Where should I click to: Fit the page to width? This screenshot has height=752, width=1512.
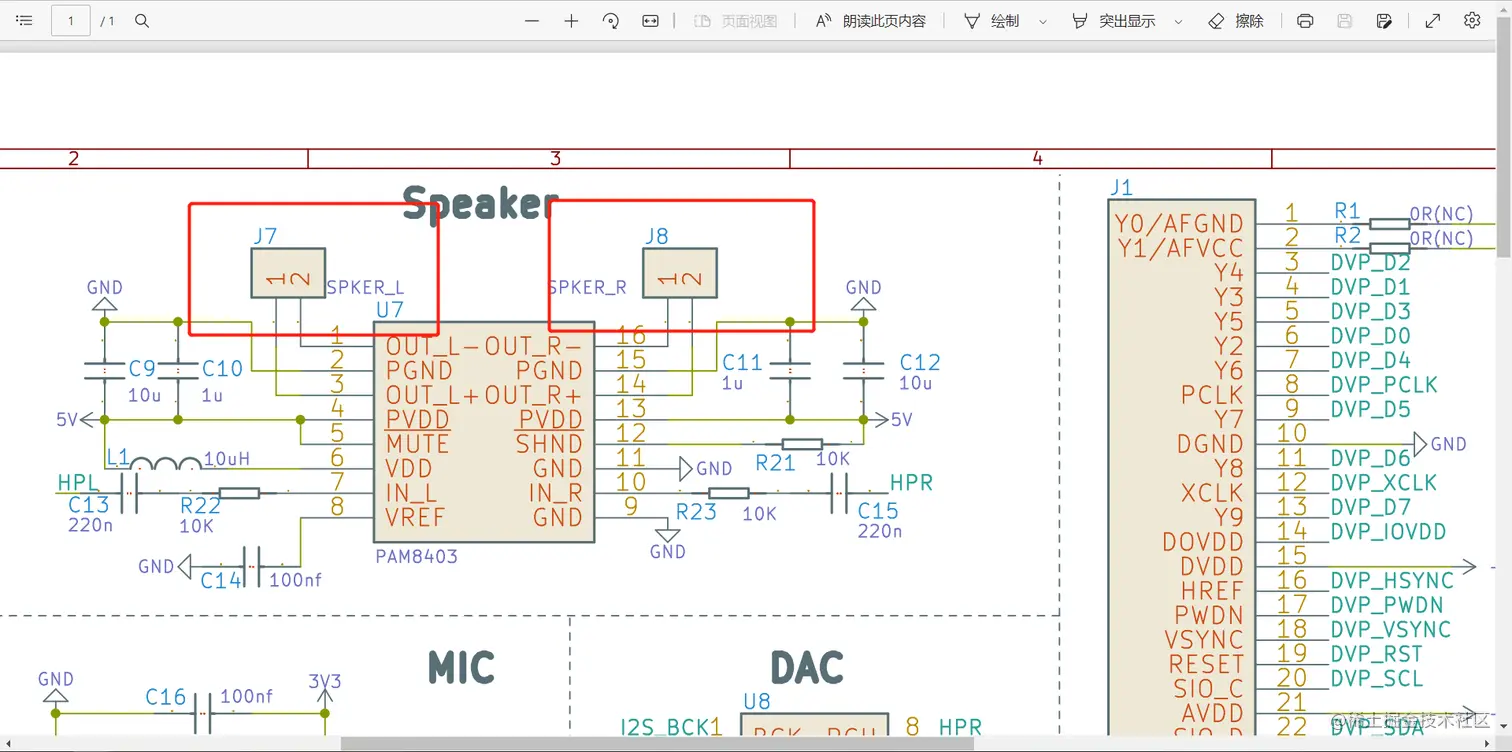pyautogui.click(x=650, y=21)
